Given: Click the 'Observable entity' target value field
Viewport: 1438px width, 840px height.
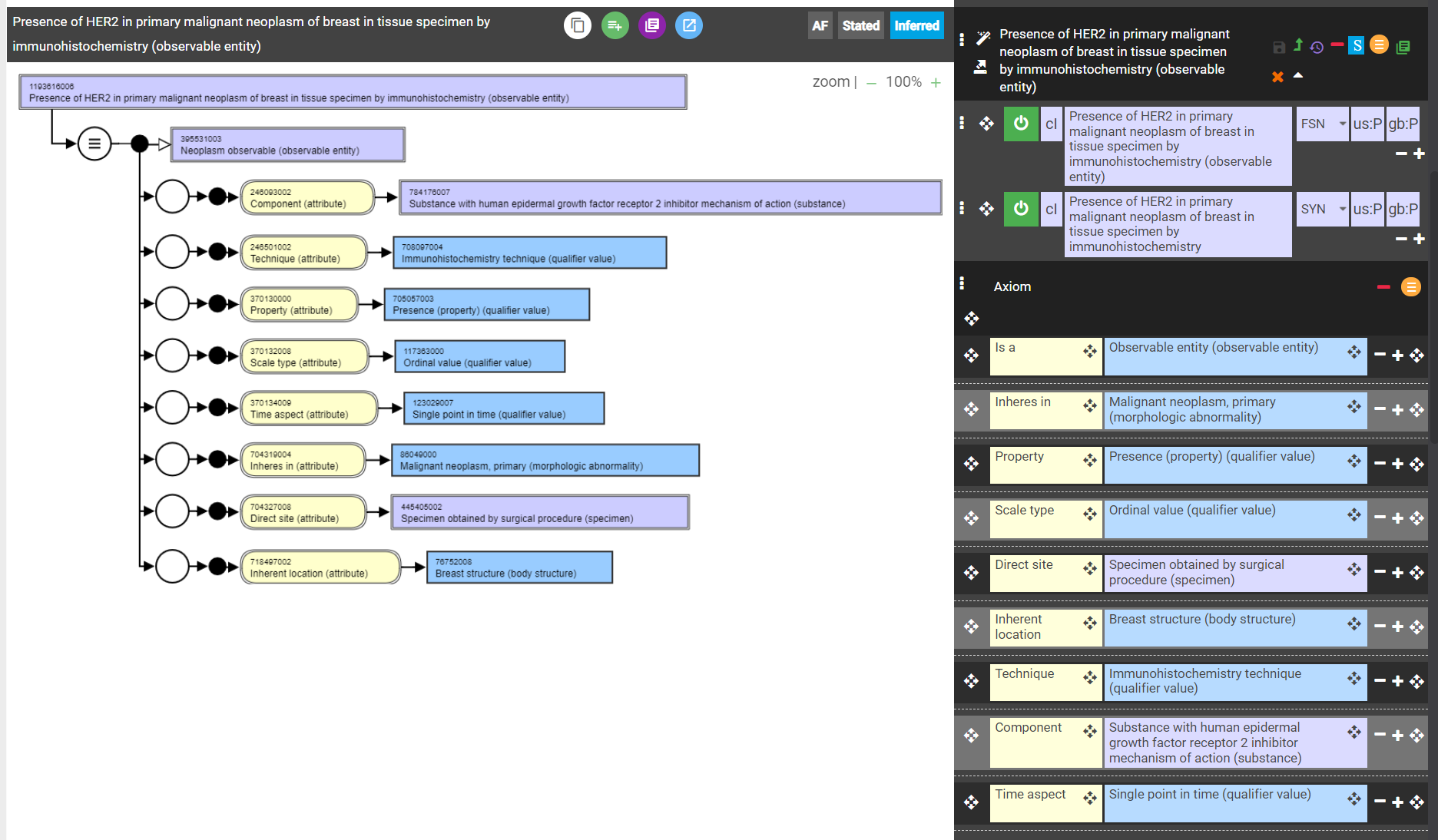Looking at the screenshot, I should [x=1235, y=356].
